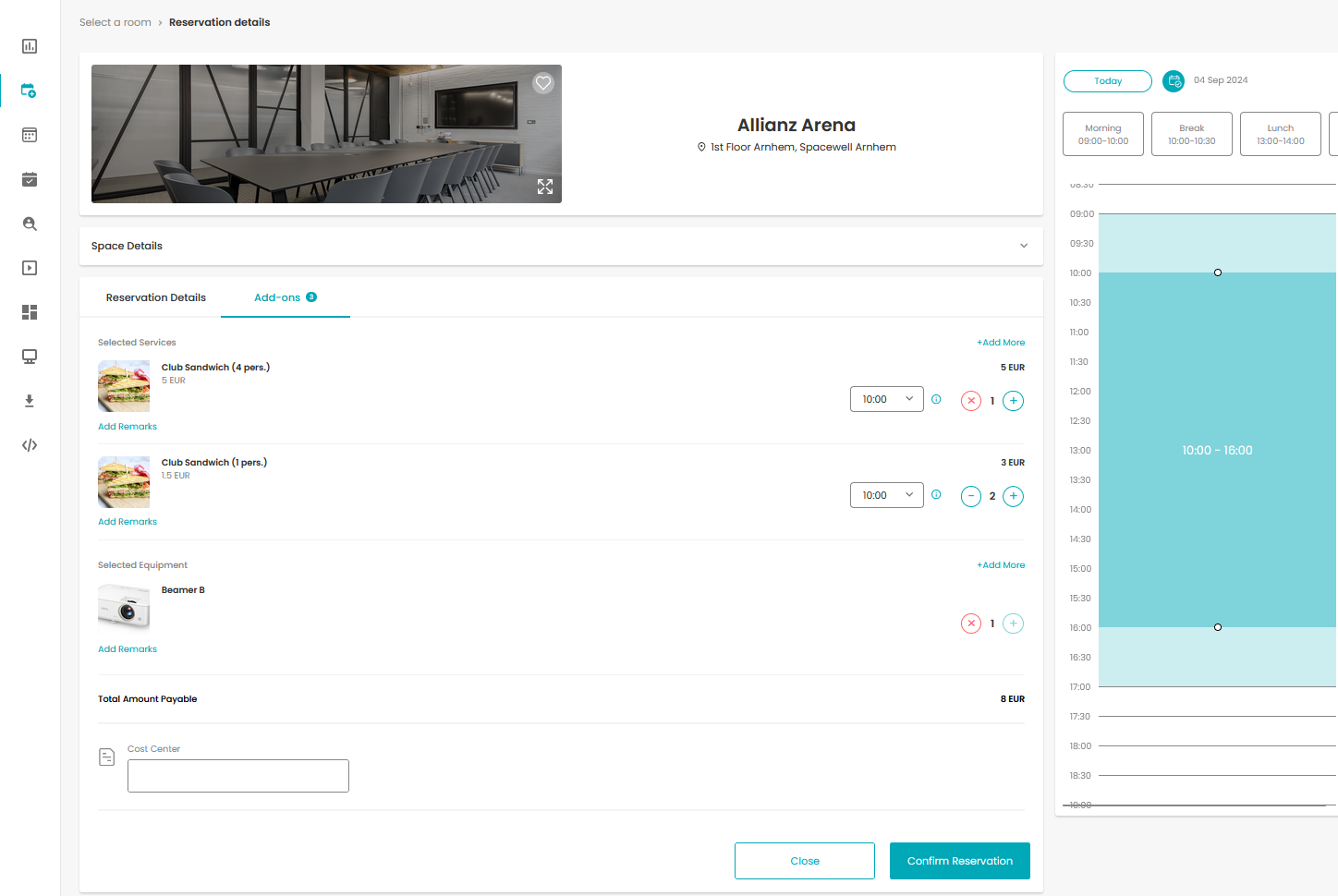Open the code brackets sidebar icon
The width and height of the screenshot is (1338, 896).
(x=30, y=445)
